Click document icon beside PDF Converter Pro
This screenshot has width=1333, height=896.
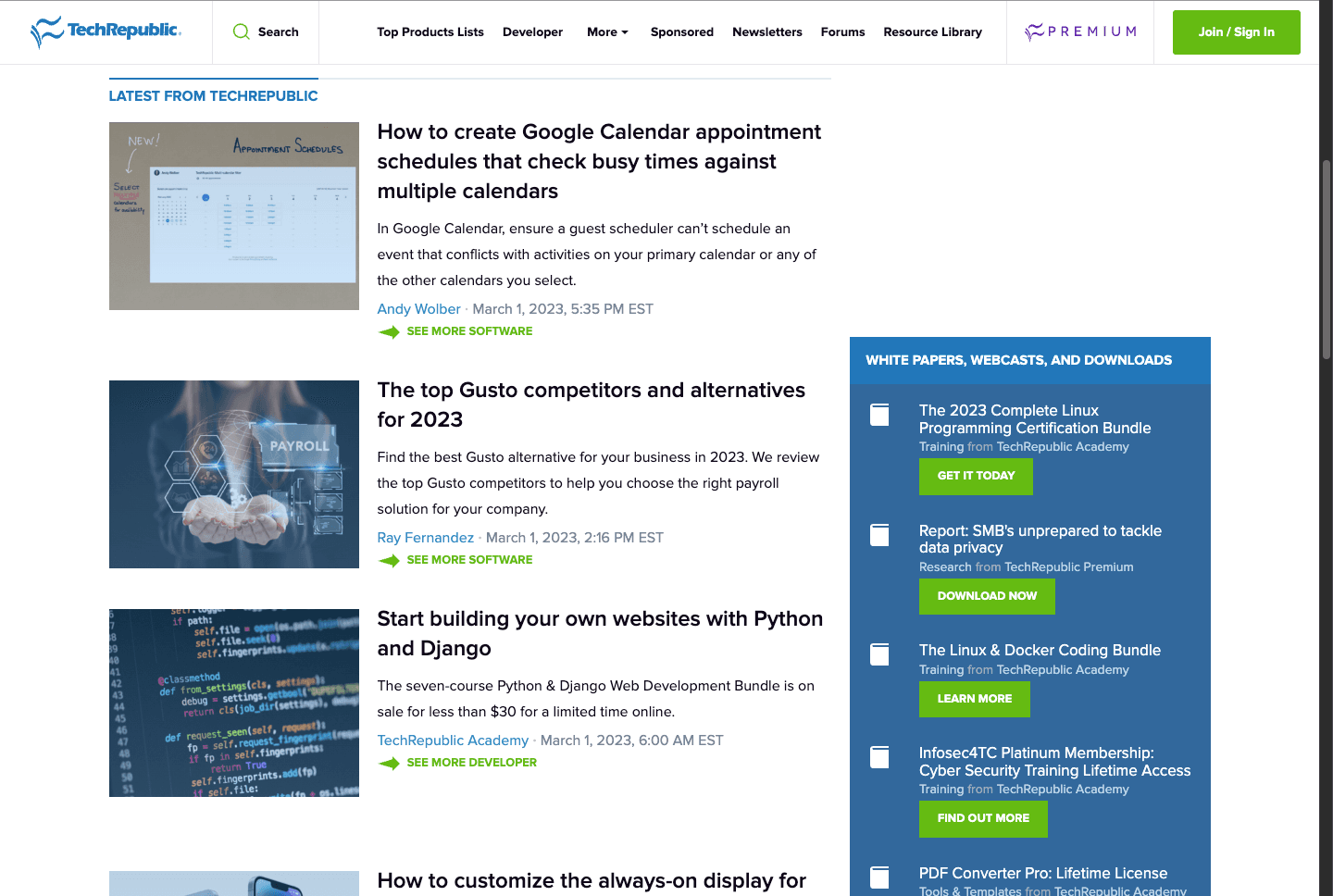coord(879,877)
